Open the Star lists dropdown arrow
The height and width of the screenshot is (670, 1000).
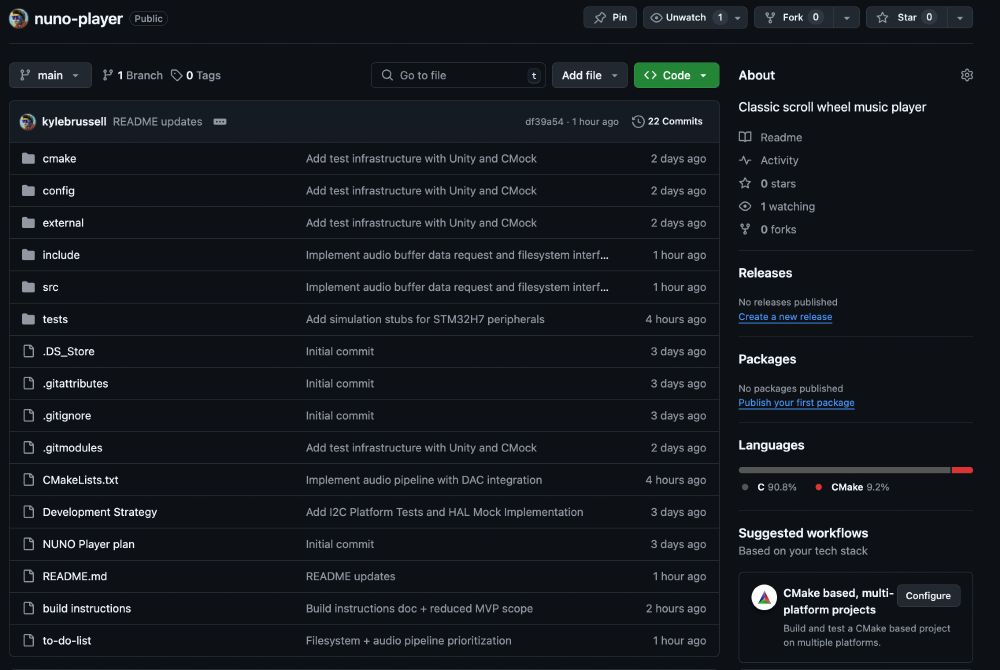point(960,18)
